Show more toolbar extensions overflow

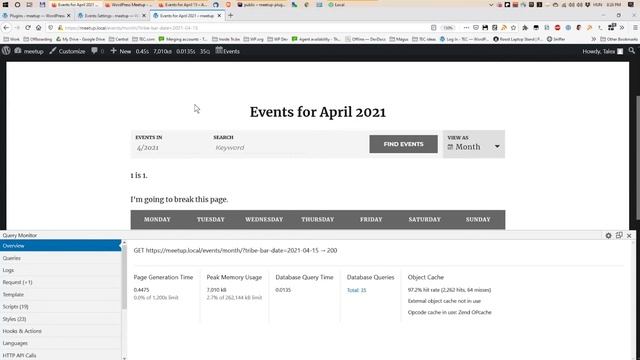(x=622, y=28)
